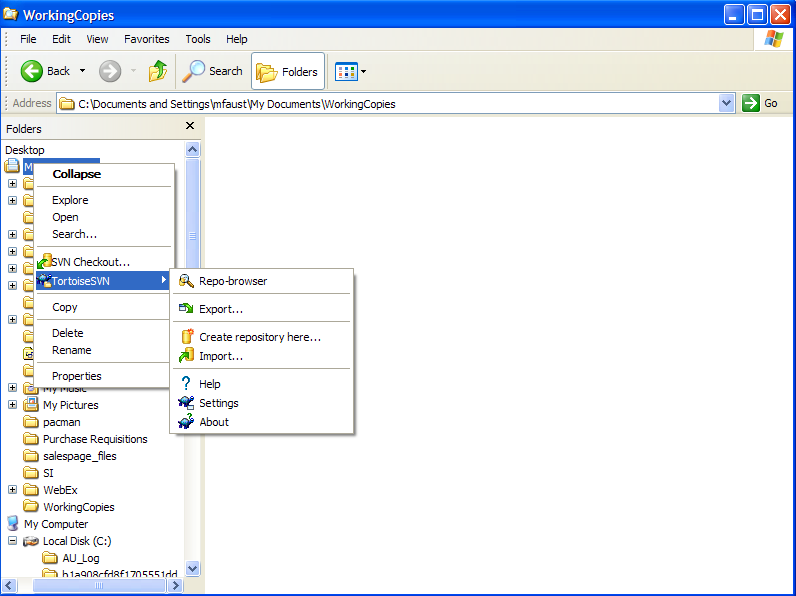Screen dimensions: 796x596
Task: Select Desktop in folder tree
Action: [25, 150]
